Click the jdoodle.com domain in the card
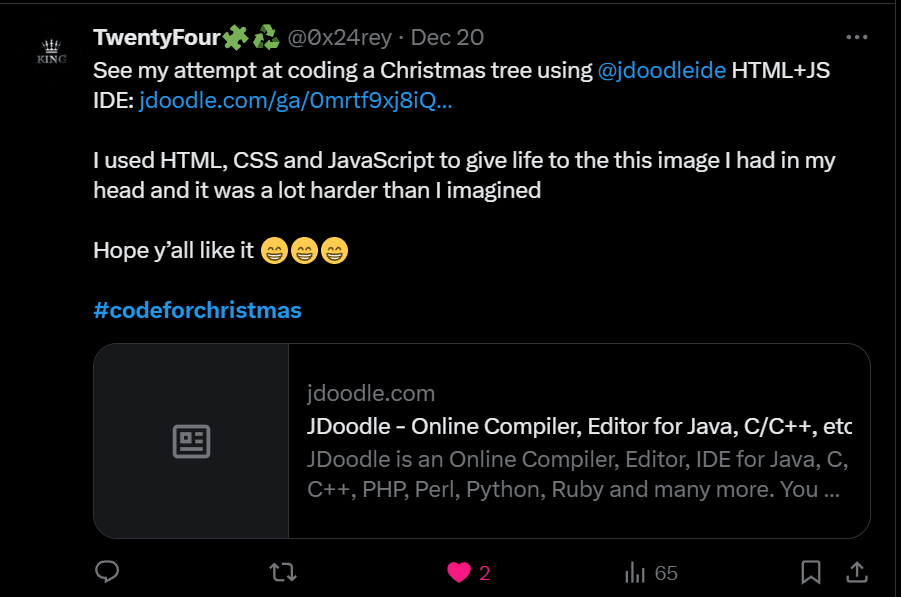901x597 pixels. [371, 393]
